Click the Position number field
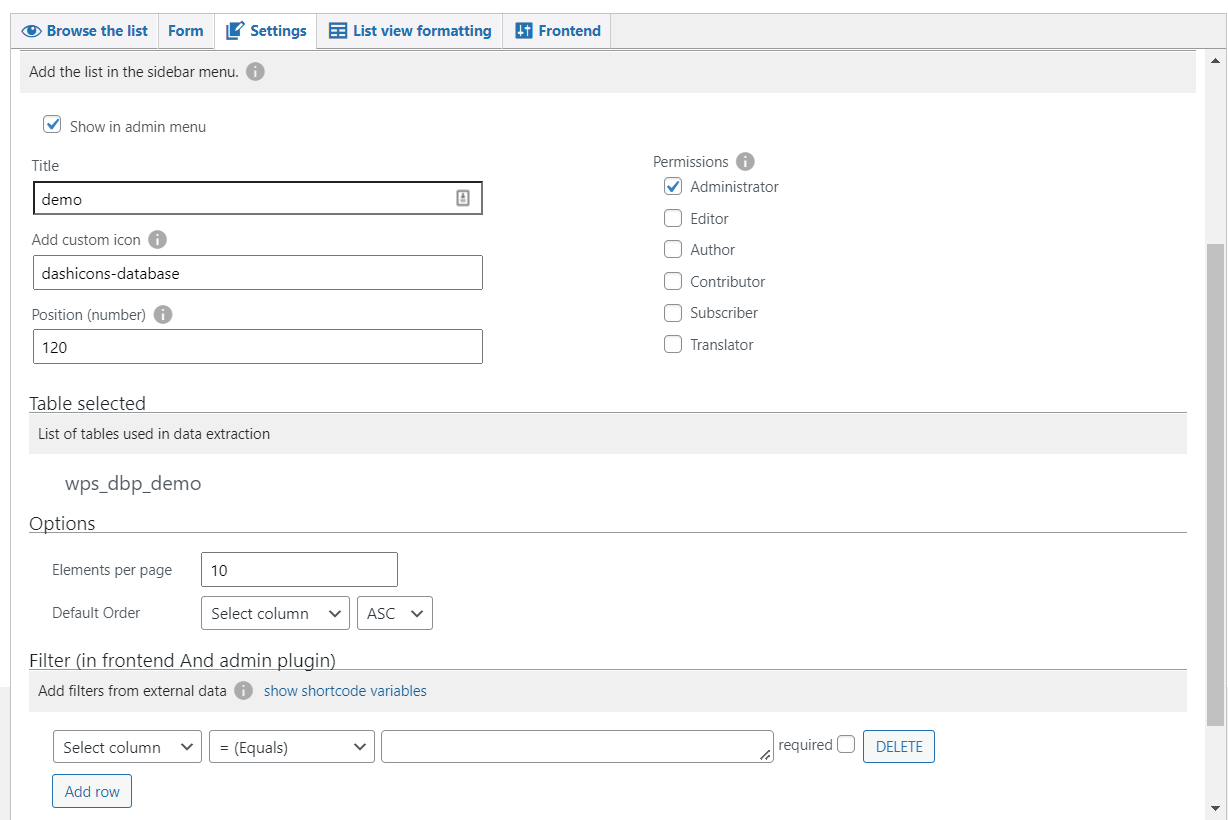Image resolution: width=1228 pixels, height=820 pixels. pos(257,347)
